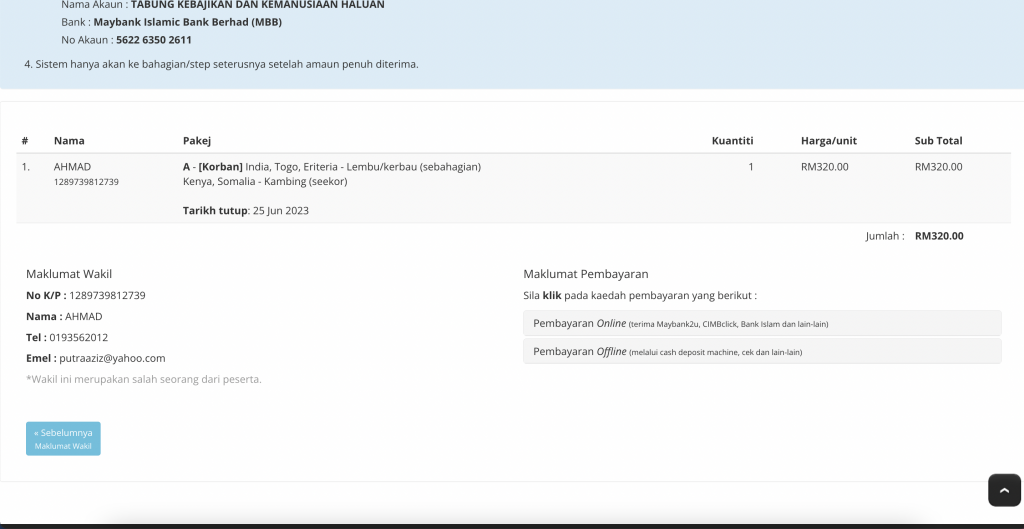Click the Tarikh tutup 25 Jun 2023 text
This screenshot has height=529, width=1024.
(246, 210)
